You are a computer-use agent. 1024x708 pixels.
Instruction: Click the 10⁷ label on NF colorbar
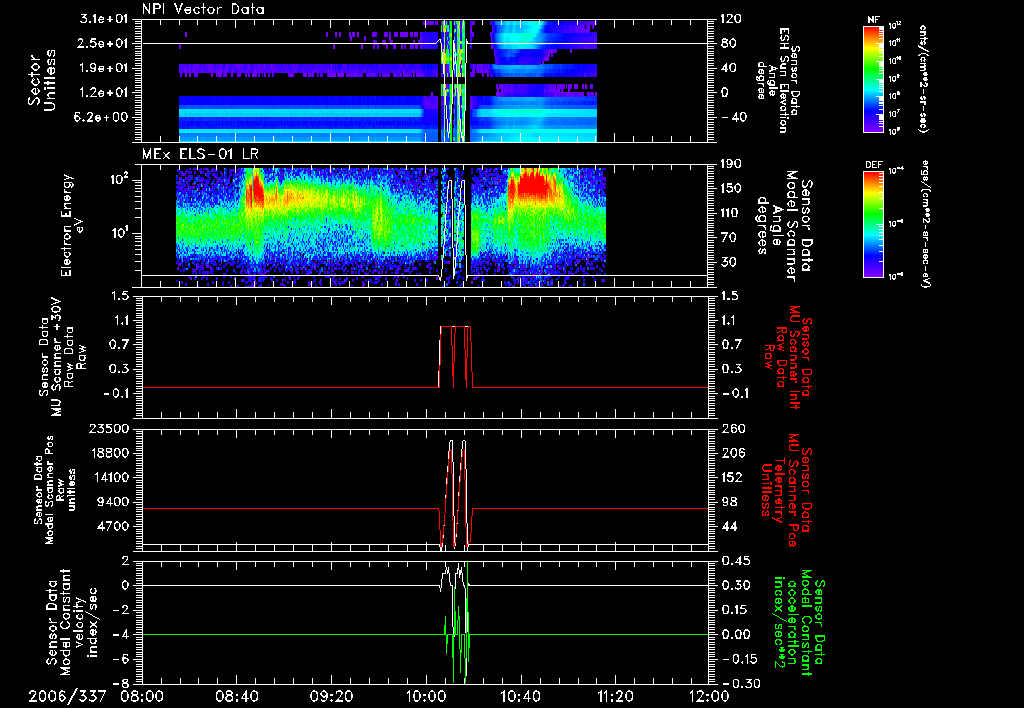895,114
